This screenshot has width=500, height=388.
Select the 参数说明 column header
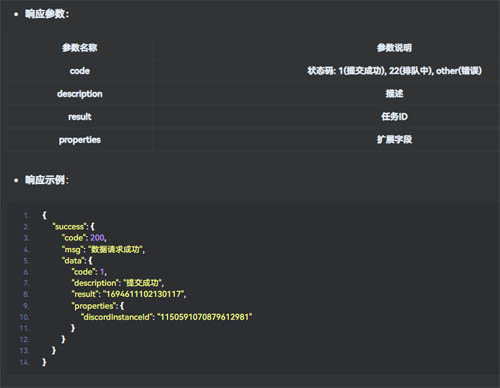394,48
